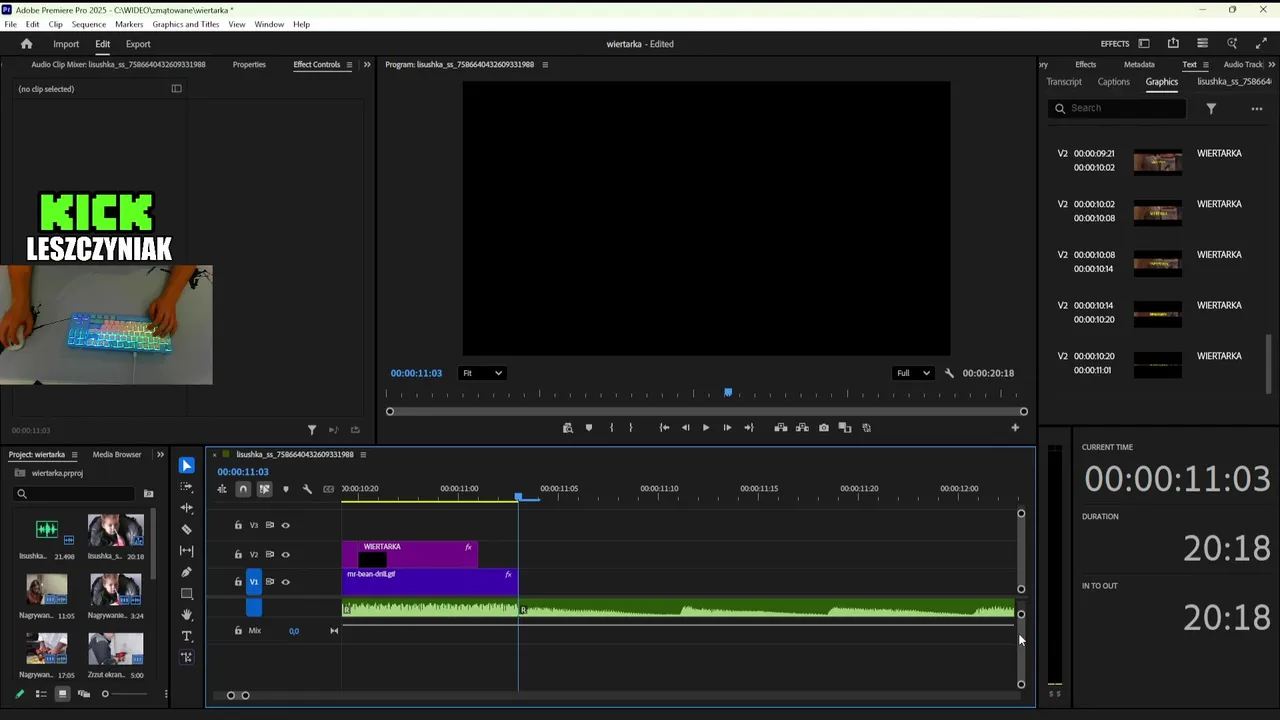Toggle lock on the V1 track
The width and height of the screenshot is (1280, 720).
(x=238, y=581)
